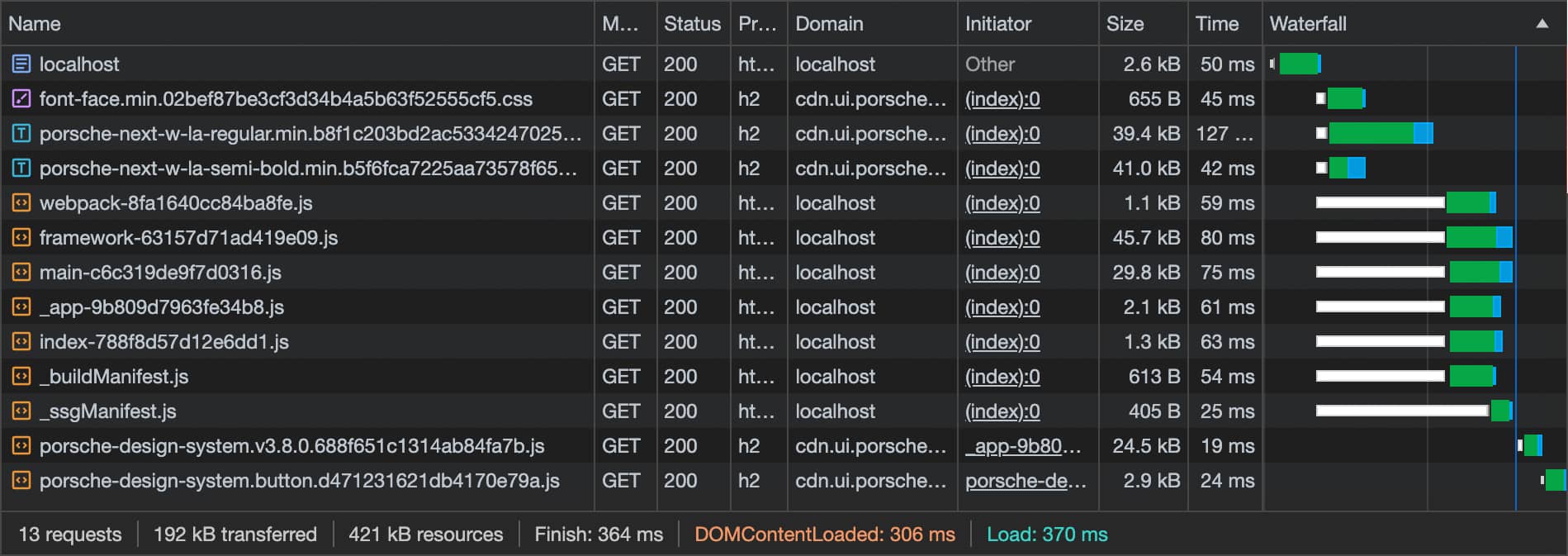Screen dimensions: 1568x556
Task: Click the porsche-de initiator link on last row
Action: [x=1024, y=480]
